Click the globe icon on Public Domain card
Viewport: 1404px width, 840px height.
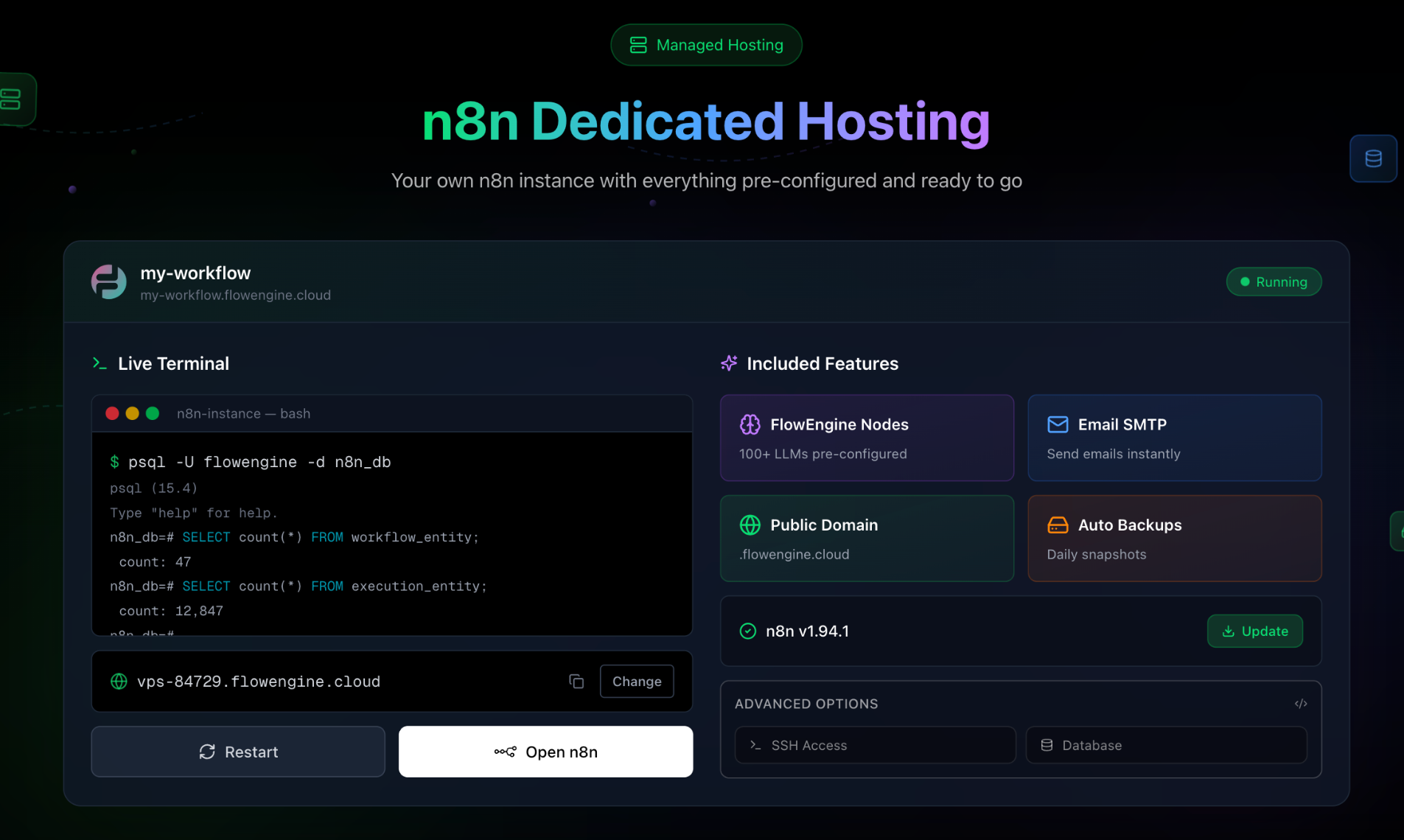coord(750,525)
